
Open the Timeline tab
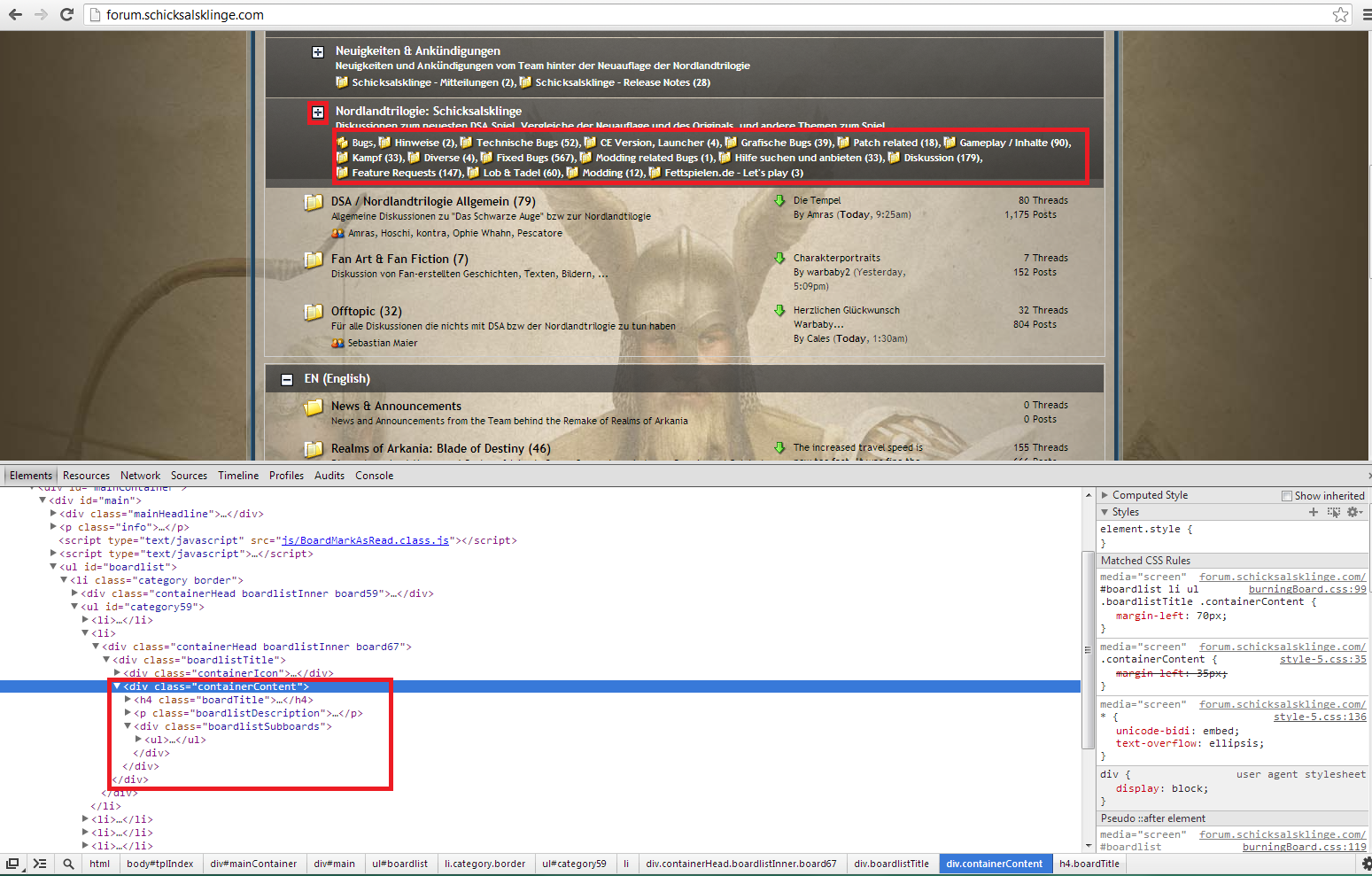click(238, 476)
